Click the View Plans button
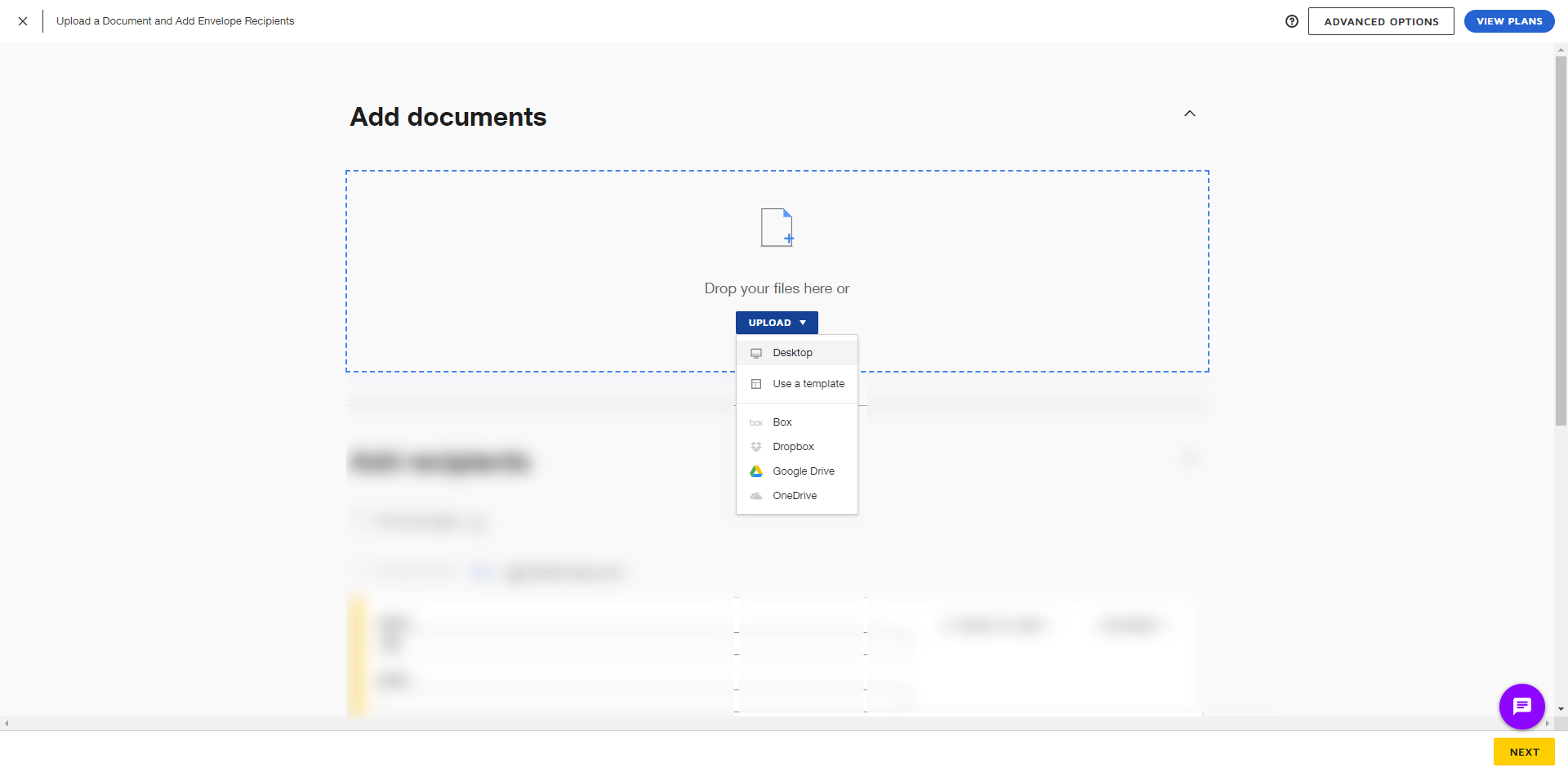The width and height of the screenshot is (1568, 772). [x=1509, y=21]
